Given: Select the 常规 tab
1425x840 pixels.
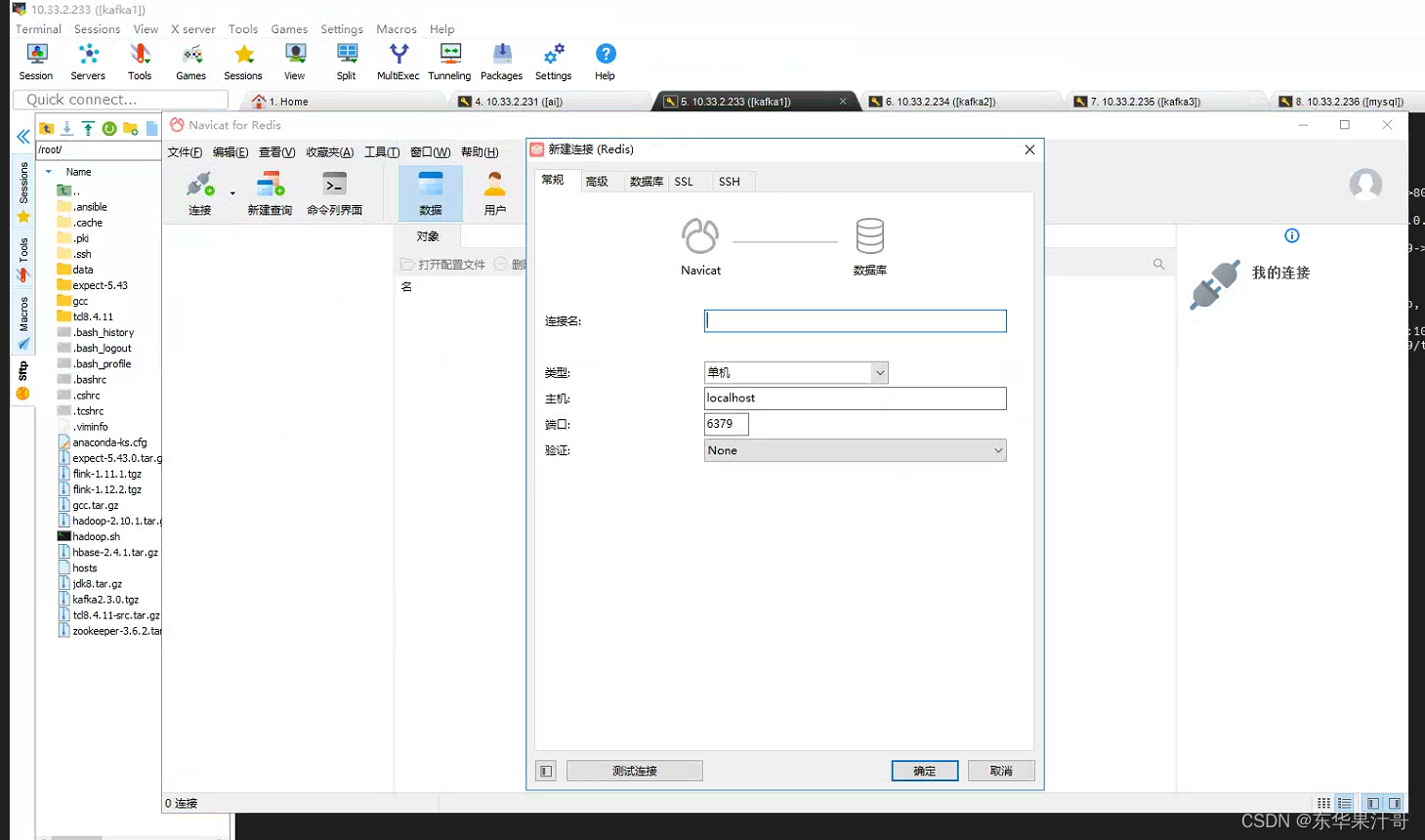Looking at the screenshot, I should (553, 180).
